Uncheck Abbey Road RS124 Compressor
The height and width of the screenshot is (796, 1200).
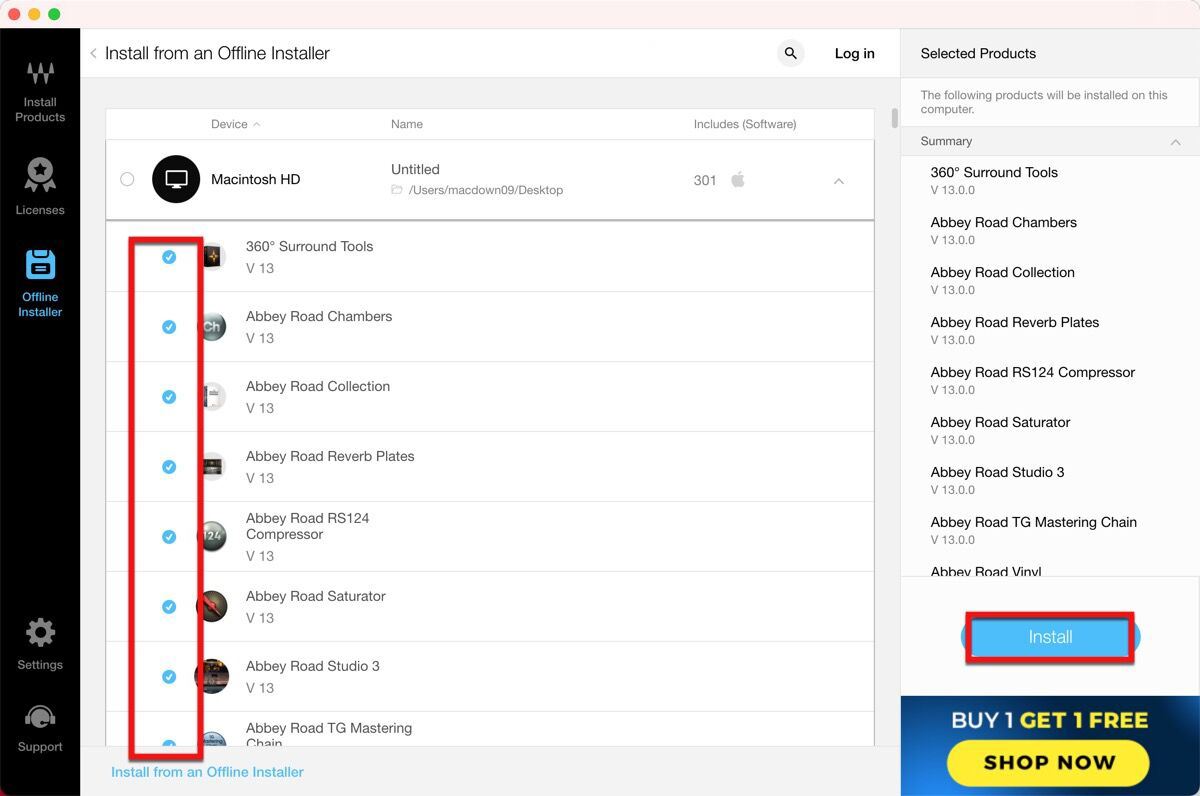(169, 537)
